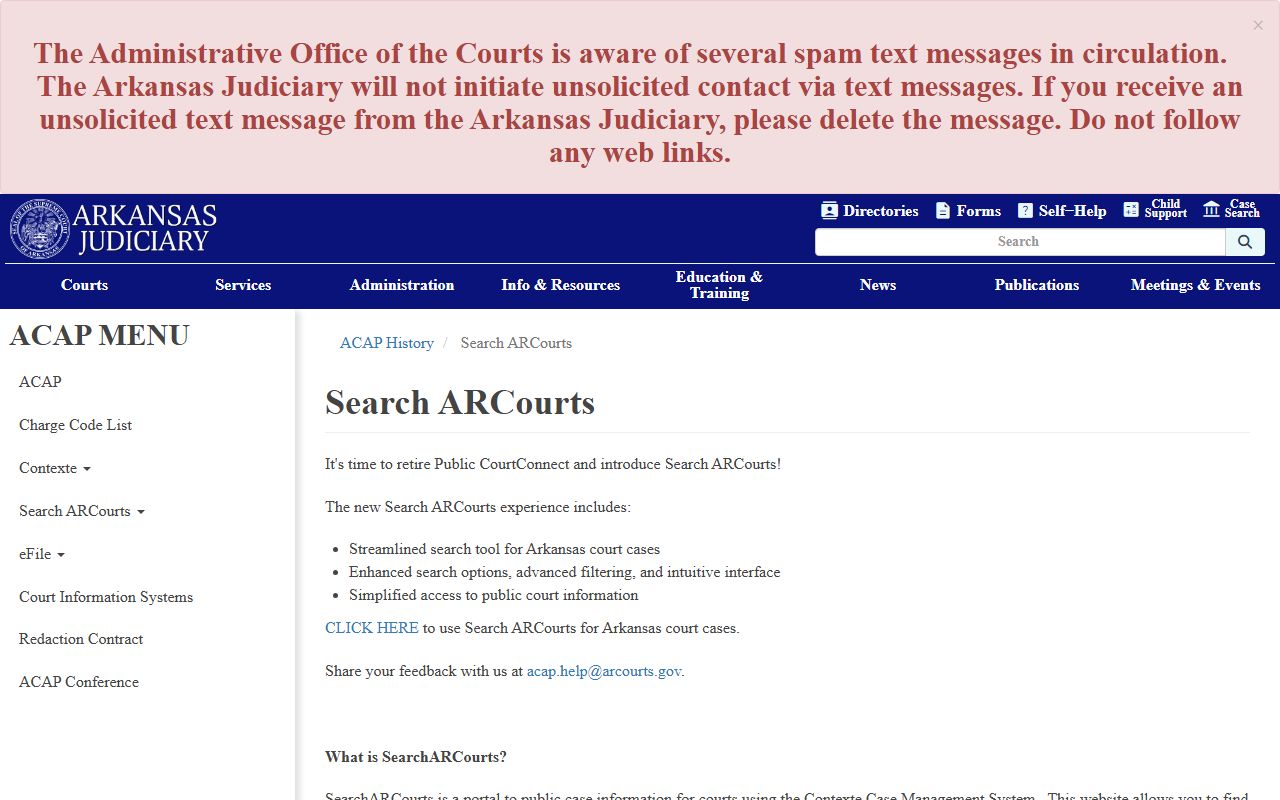Click the ACAP MENU heading
1280x800 pixels.
click(99, 335)
